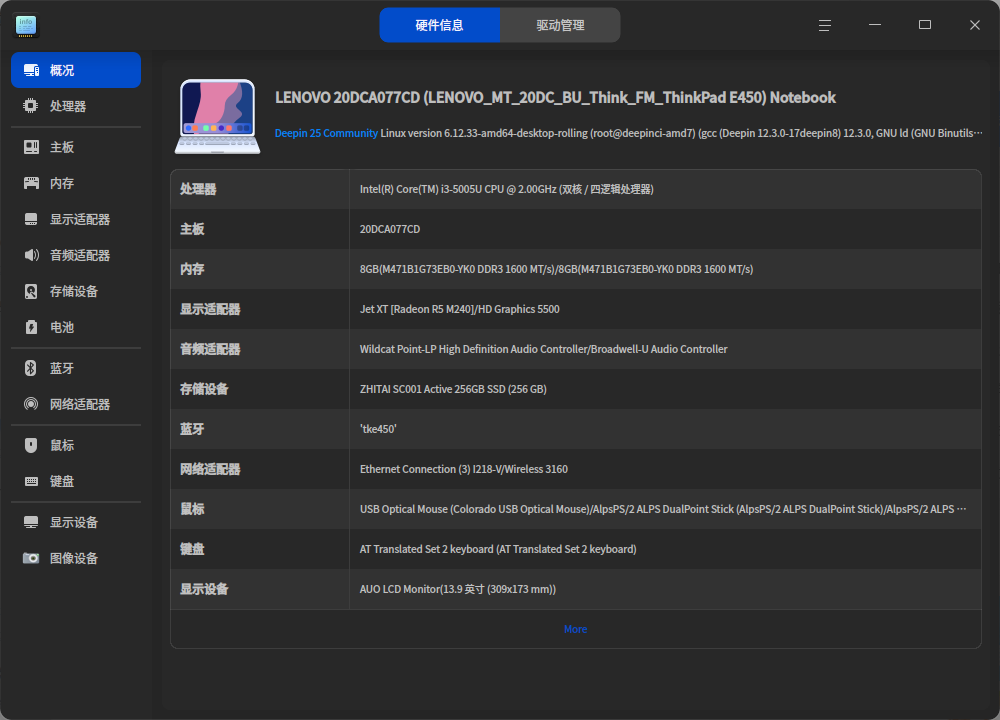Screen dimensions: 1000x720
Task: Click the Intel Core i3-5005U CPU value
Action: (x=506, y=189)
